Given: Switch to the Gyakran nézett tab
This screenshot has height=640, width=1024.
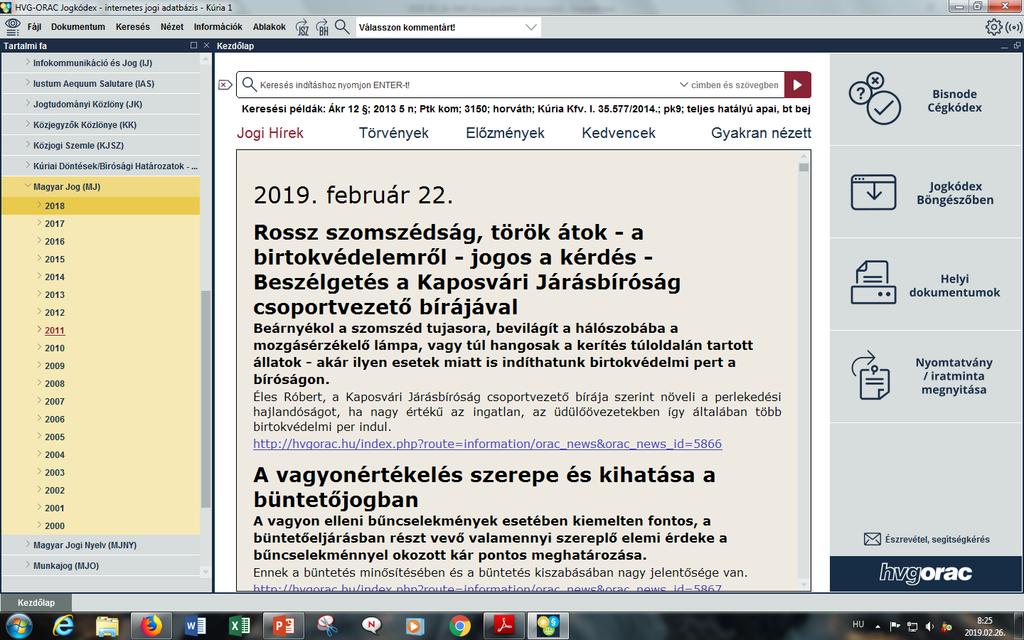Looking at the screenshot, I should pos(761,133).
